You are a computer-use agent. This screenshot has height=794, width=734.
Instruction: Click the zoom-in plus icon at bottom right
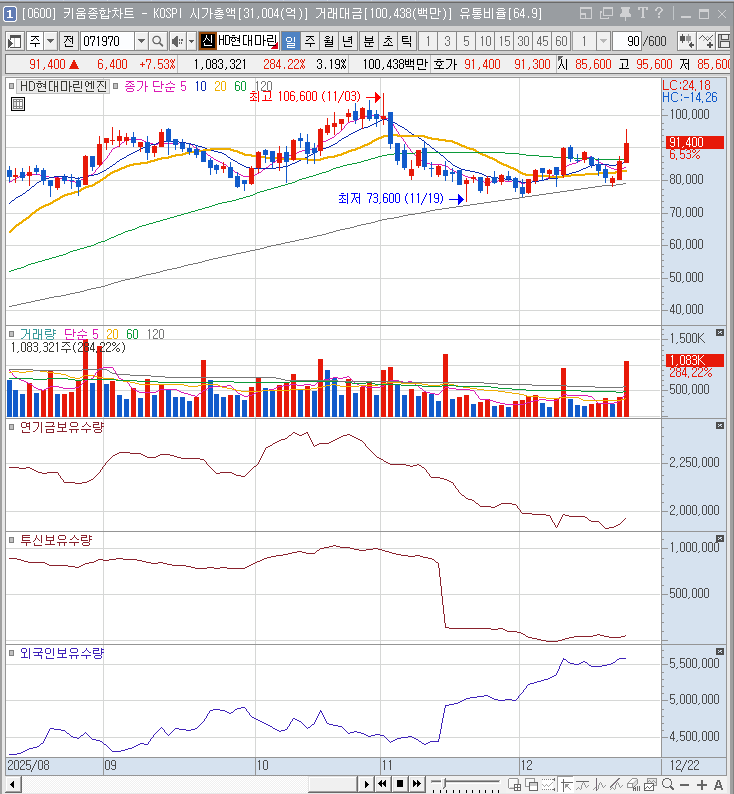tap(700, 784)
